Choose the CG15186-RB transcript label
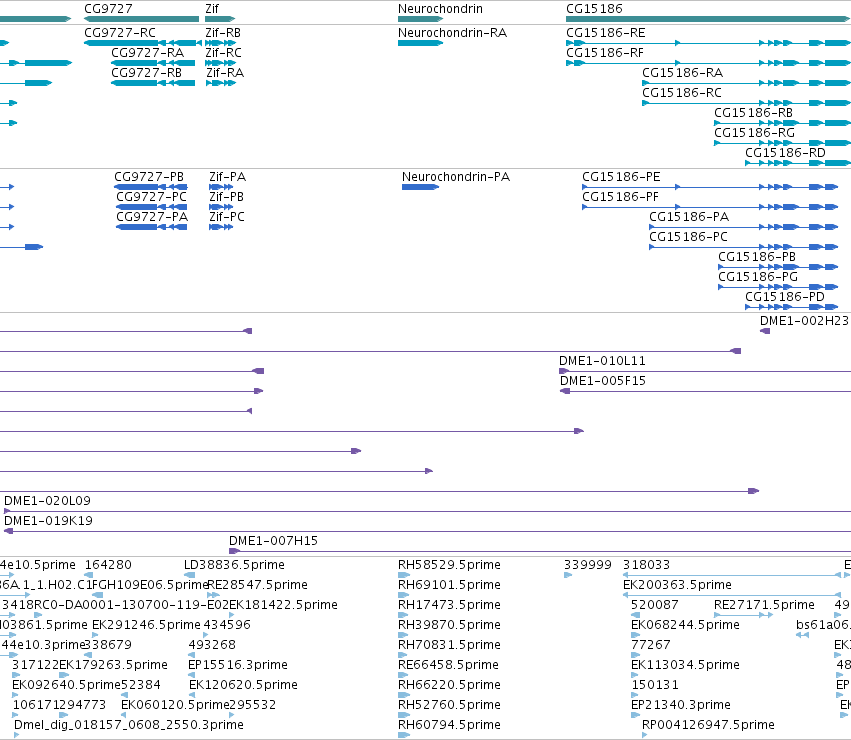851x740 pixels. 753,113
